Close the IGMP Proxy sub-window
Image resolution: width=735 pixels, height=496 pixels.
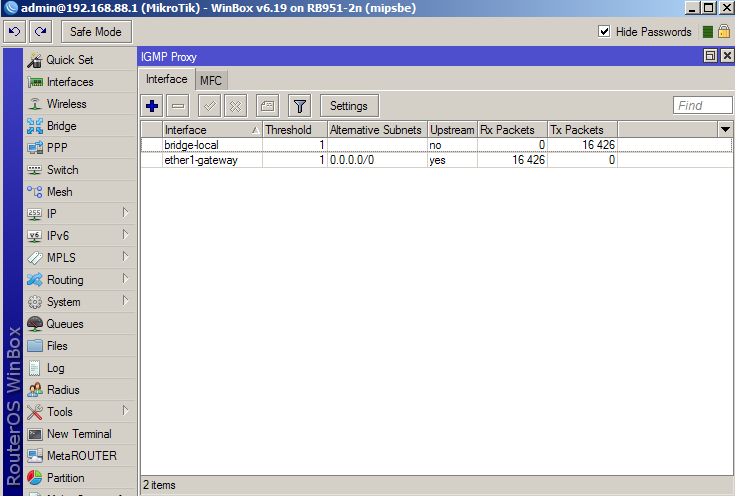point(727,56)
